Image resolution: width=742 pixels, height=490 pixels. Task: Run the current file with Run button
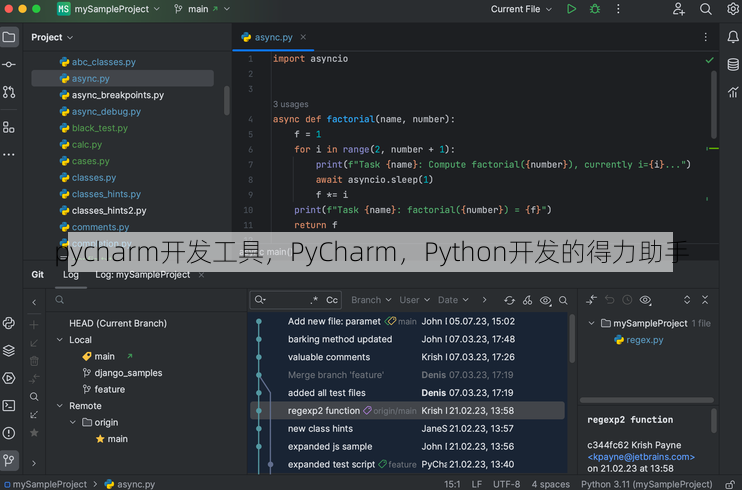(x=571, y=9)
